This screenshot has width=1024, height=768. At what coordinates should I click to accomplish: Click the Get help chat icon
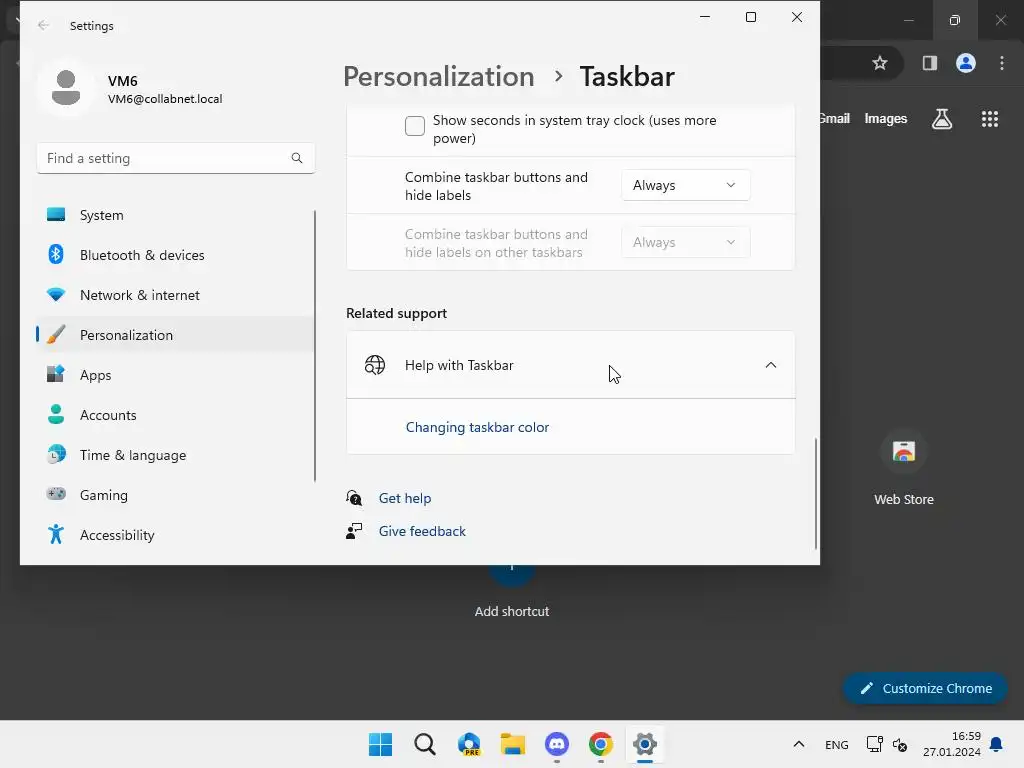(354, 498)
